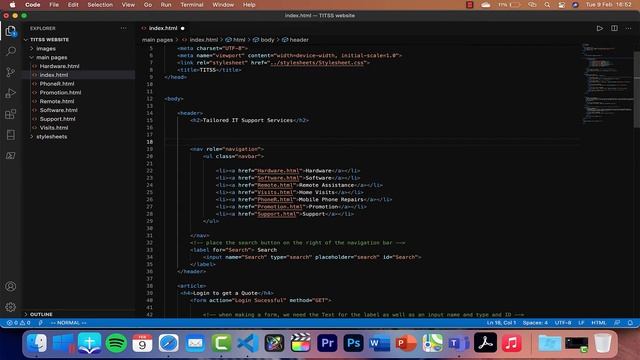The image size is (640, 360).
Task: Open Premiere Pro from the dock
Action: click(x=327, y=343)
